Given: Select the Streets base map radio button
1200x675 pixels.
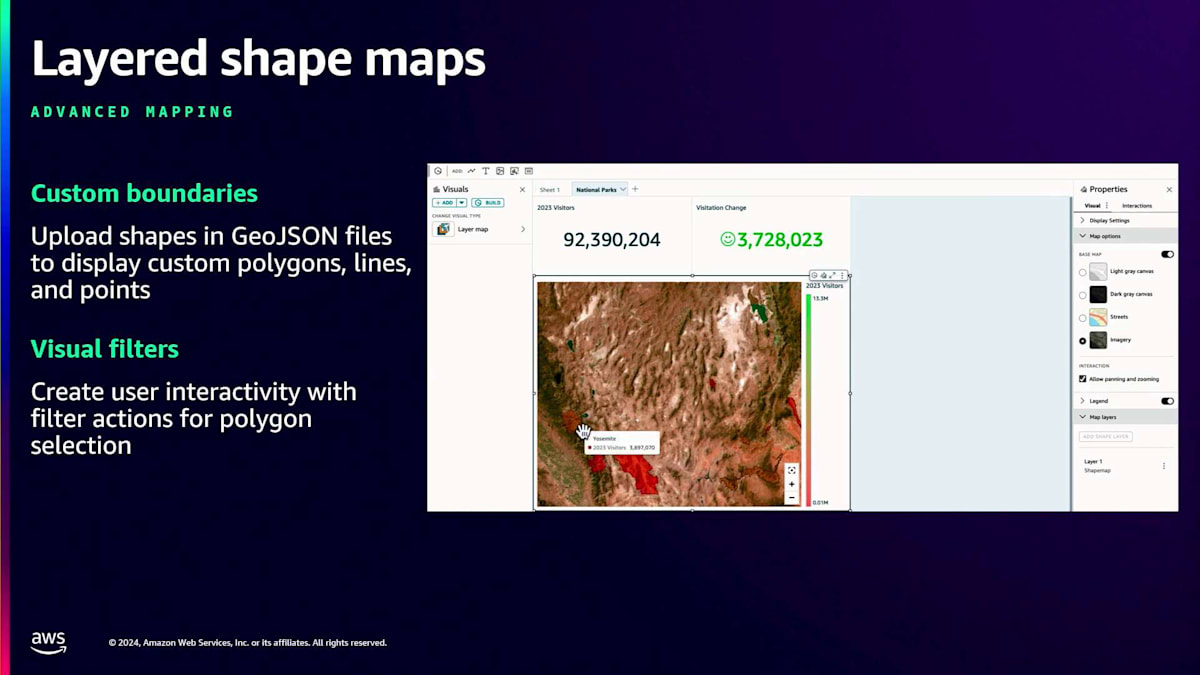Looking at the screenshot, I should point(1082,318).
